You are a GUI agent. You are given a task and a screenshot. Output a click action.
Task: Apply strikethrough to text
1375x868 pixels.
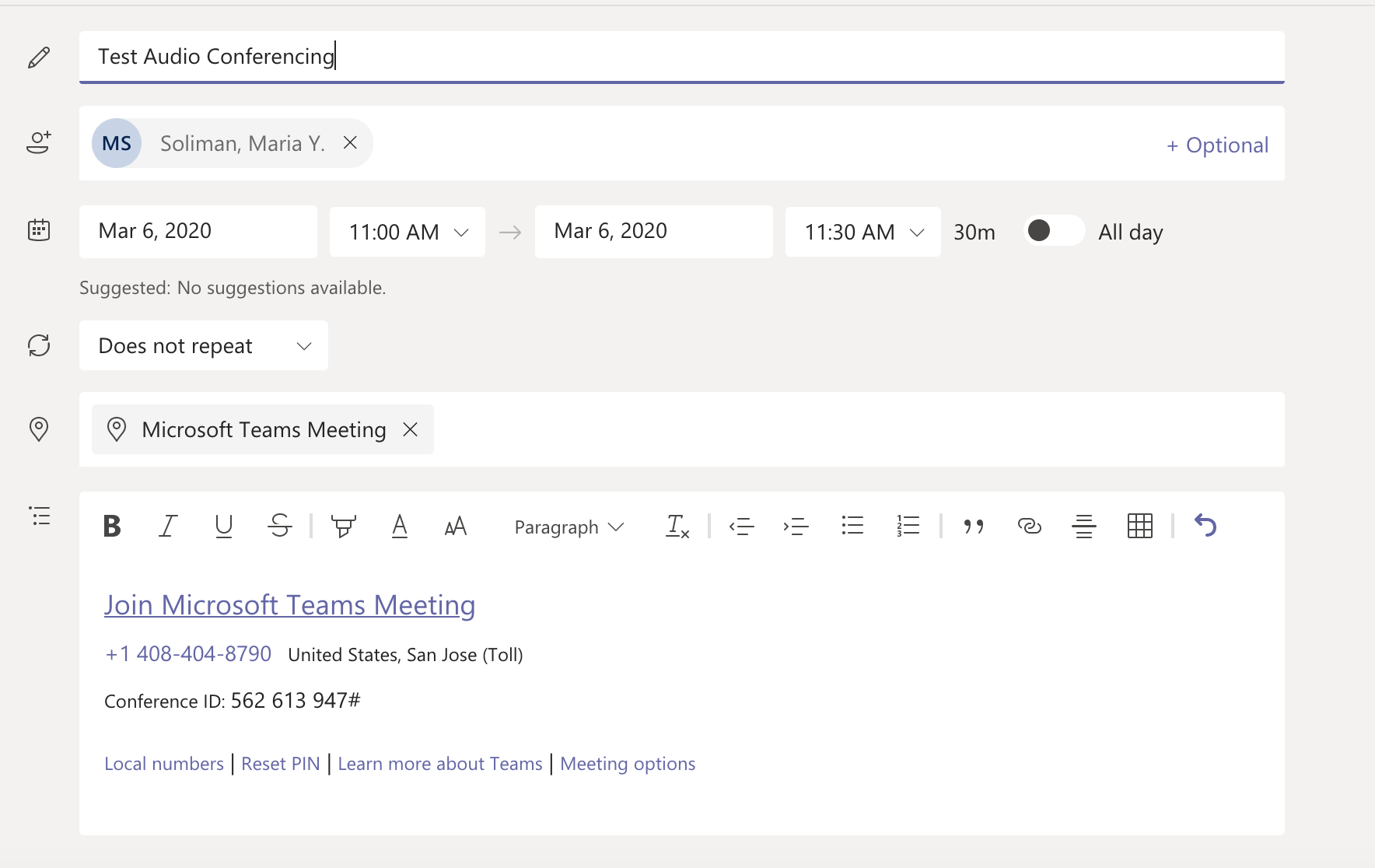[280, 527]
